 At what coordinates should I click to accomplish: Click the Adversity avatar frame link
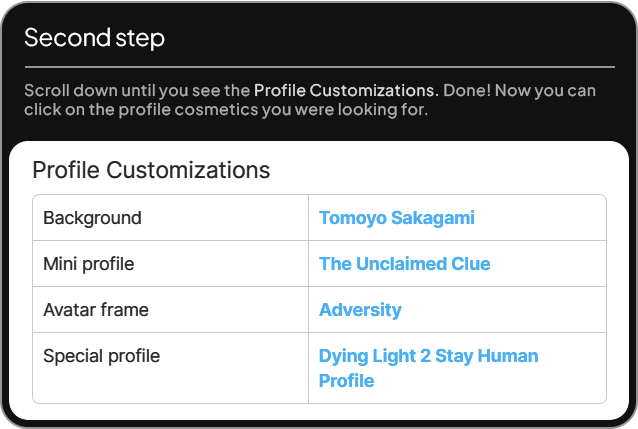[x=360, y=310]
